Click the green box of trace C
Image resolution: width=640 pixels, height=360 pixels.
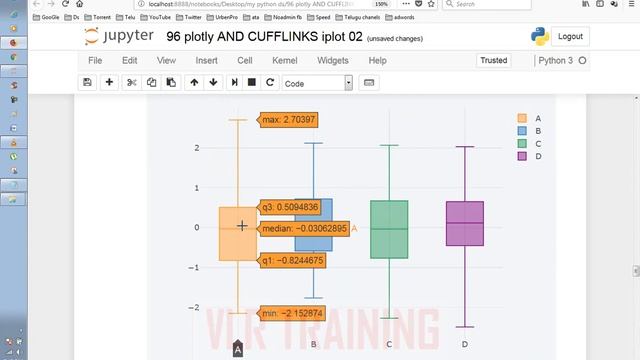click(389, 229)
